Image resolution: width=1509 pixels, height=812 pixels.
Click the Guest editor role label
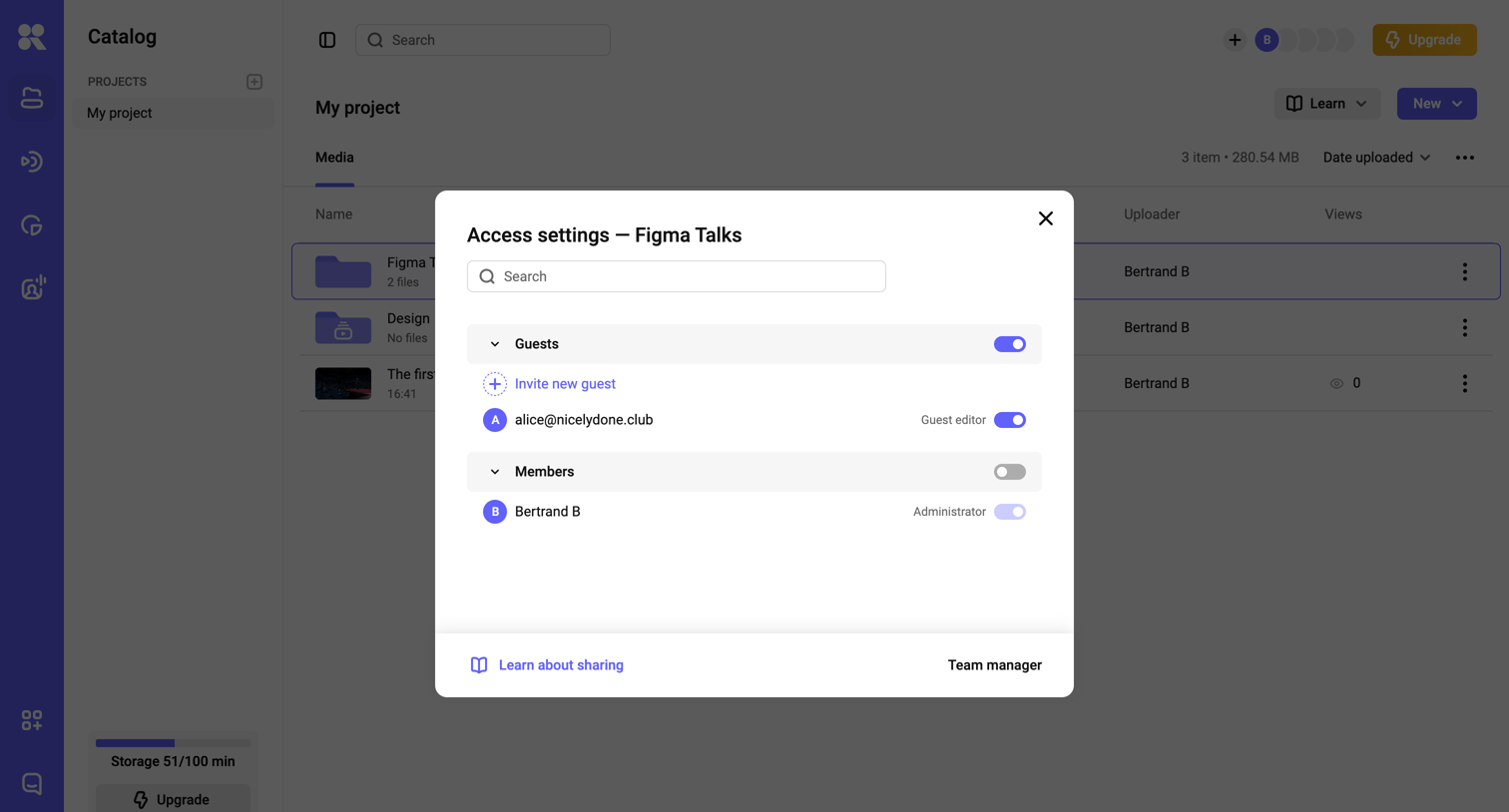(953, 420)
